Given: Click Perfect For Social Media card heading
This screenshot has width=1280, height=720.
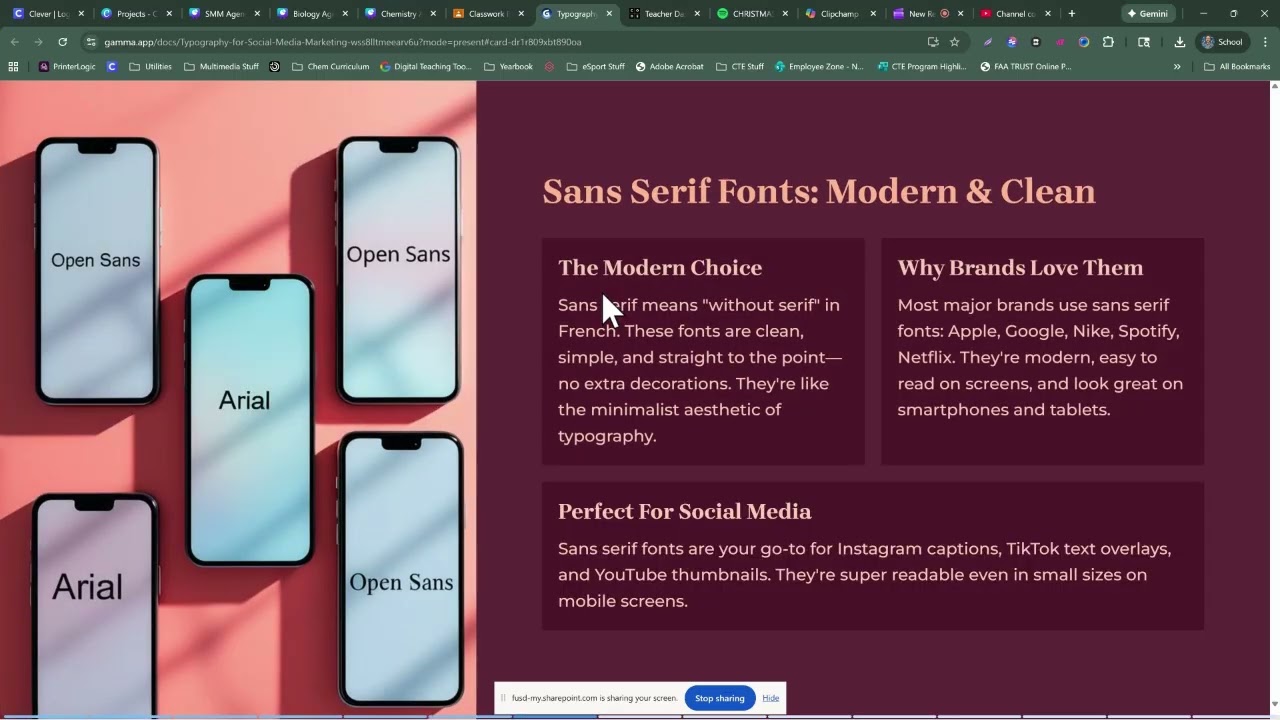Looking at the screenshot, I should 684,511.
